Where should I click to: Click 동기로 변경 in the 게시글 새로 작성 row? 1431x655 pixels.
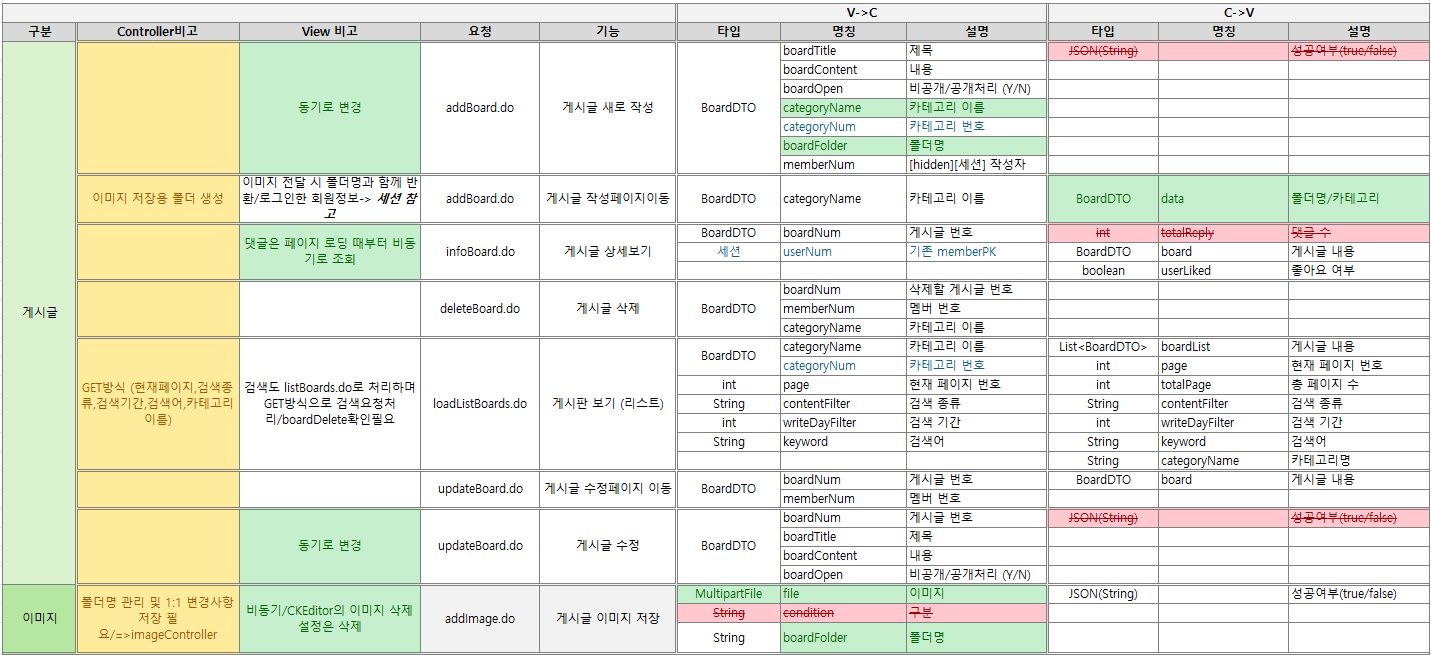pyautogui.click(x=329, y=108)
